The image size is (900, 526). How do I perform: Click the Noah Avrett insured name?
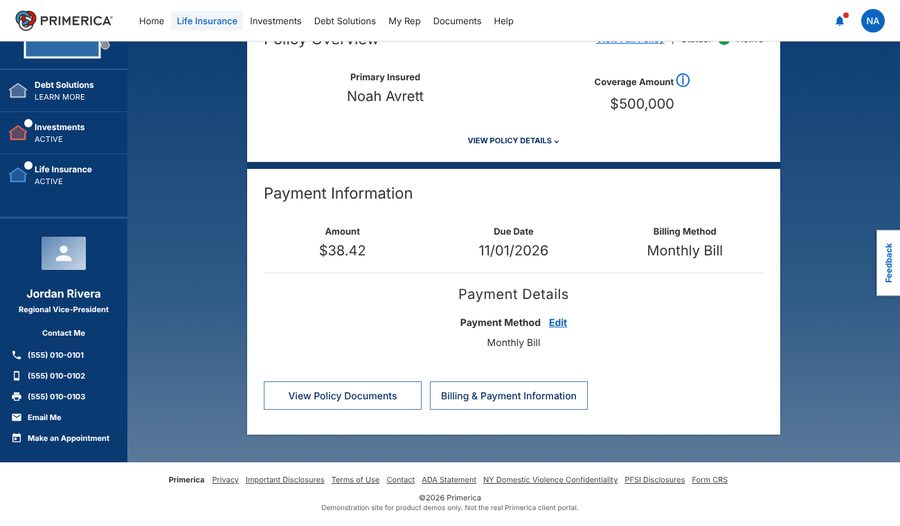click(385, 96)
